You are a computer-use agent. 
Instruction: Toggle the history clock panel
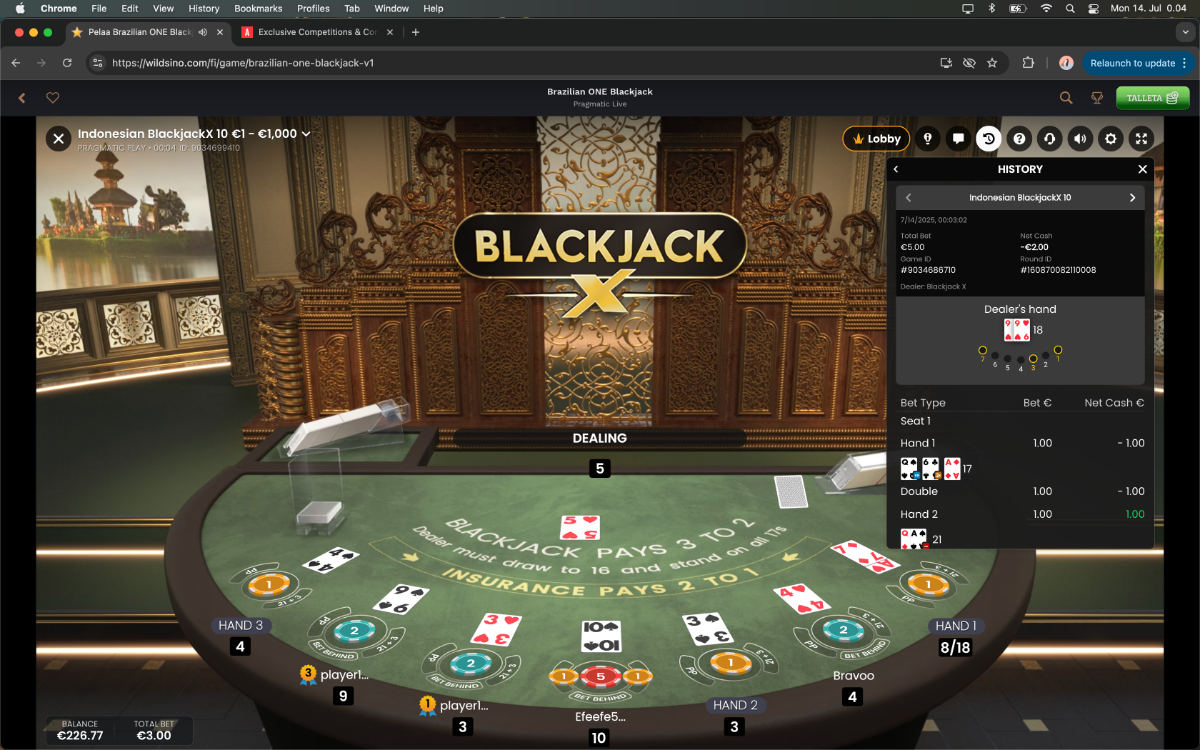pos(988,139)
